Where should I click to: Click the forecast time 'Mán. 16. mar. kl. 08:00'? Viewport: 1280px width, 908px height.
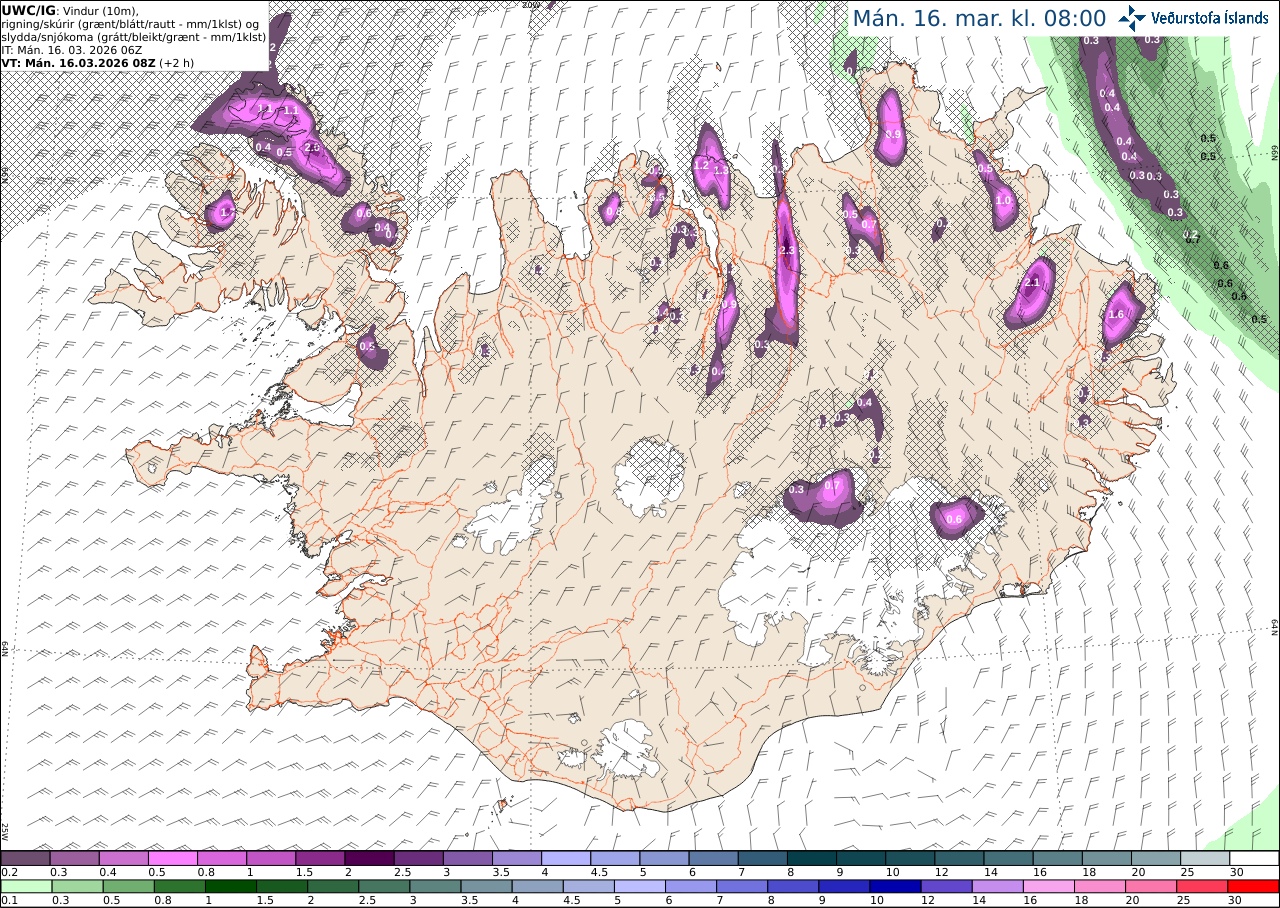(x=979, y=18)
